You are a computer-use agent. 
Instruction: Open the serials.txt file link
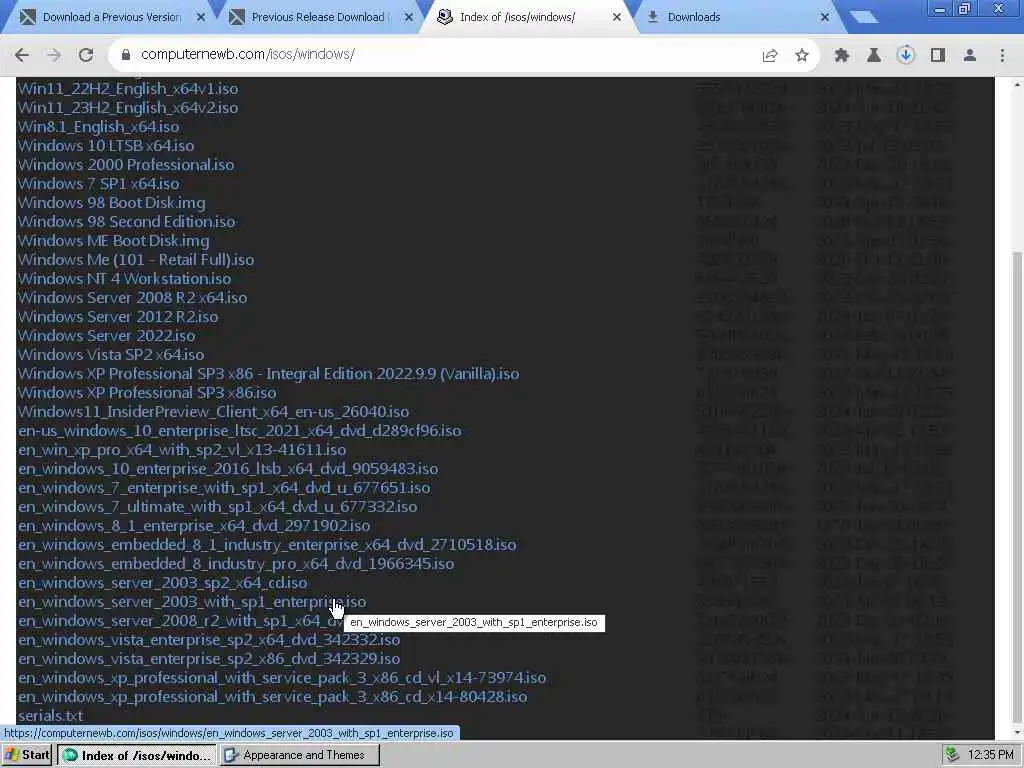pos(50,716)
